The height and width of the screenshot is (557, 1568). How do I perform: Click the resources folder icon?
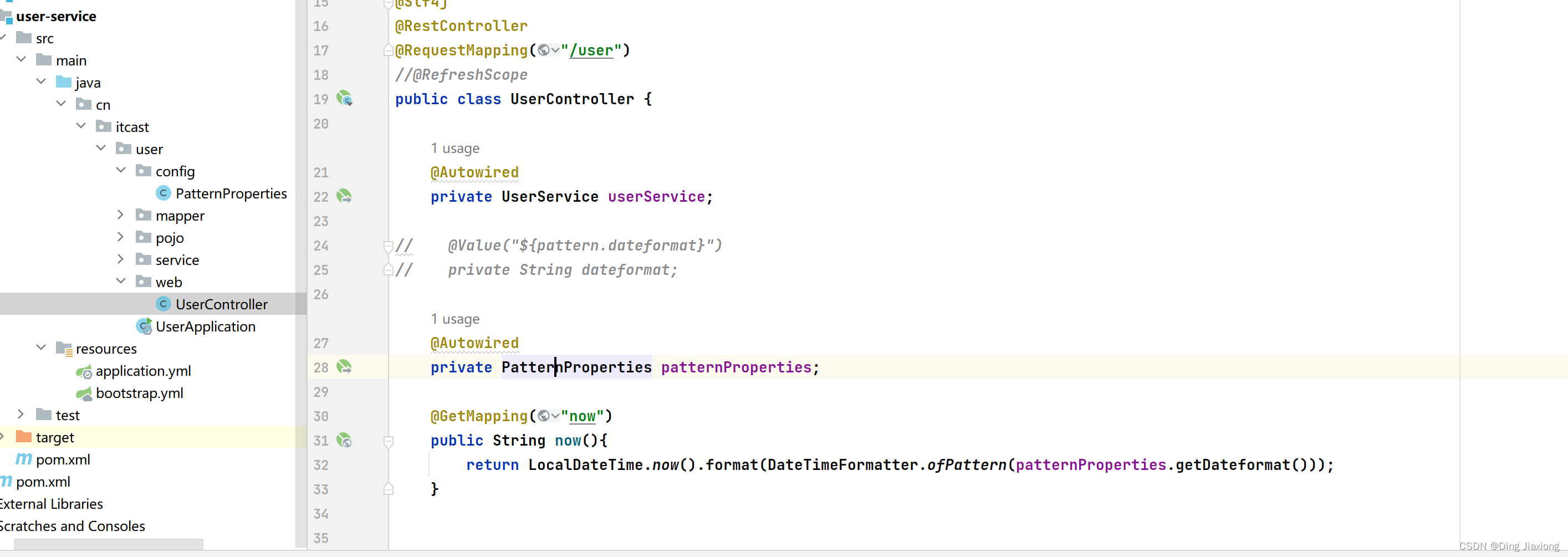click(64, 348)
